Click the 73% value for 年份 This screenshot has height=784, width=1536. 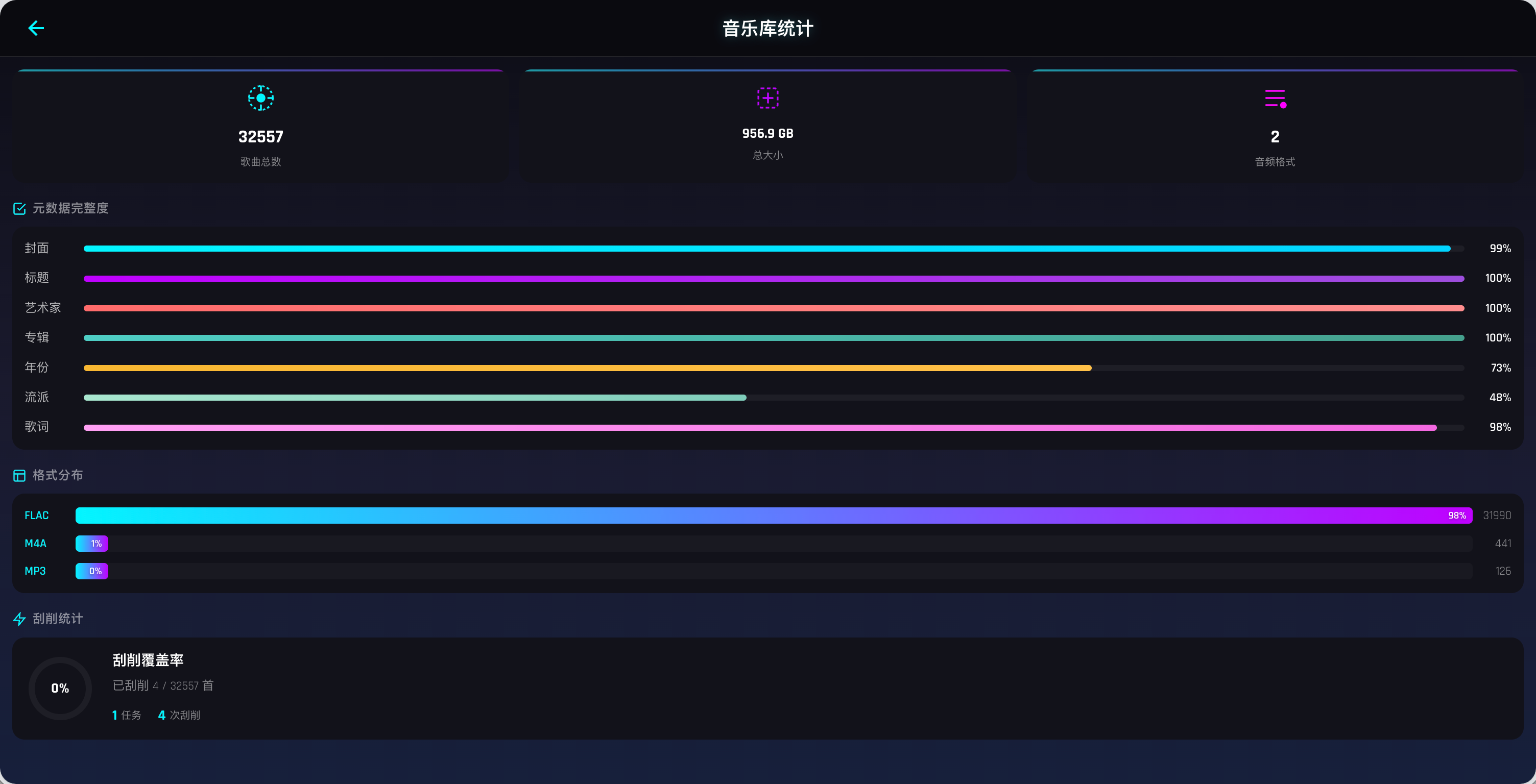click(x=1500, y=368)
